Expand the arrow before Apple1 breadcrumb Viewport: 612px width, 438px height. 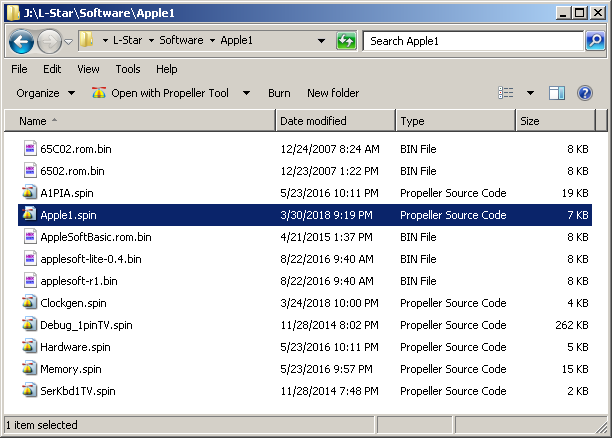[212, 40]
